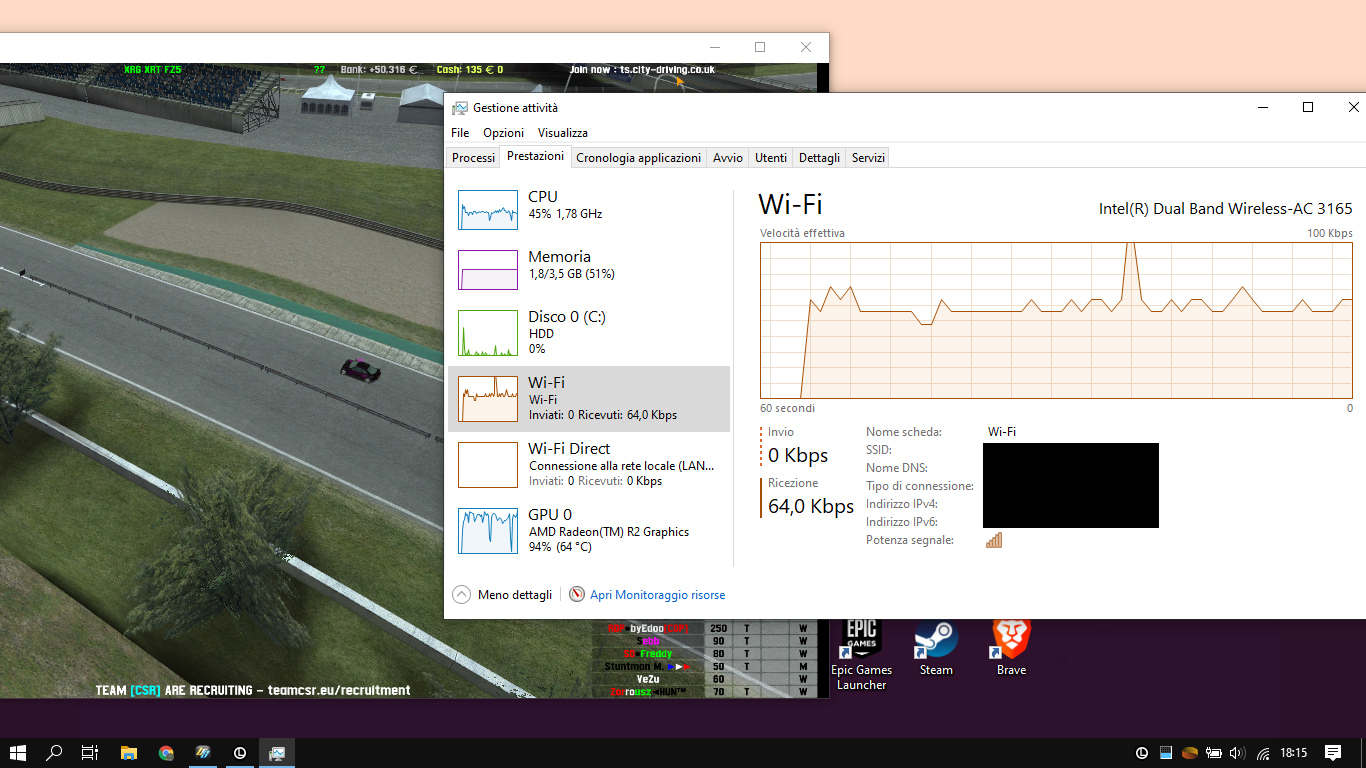Open Windows search from the taskbar

tap(54, 753)
